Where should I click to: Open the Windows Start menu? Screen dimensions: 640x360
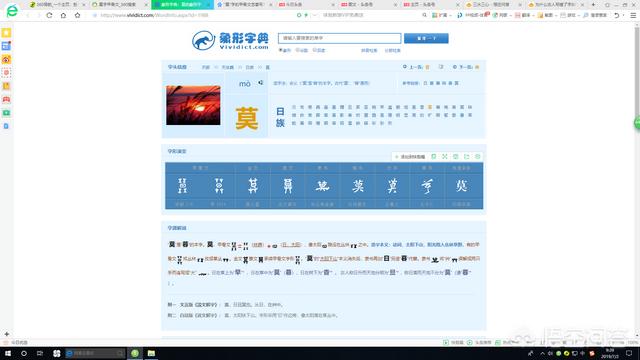[x=8, y=353]
